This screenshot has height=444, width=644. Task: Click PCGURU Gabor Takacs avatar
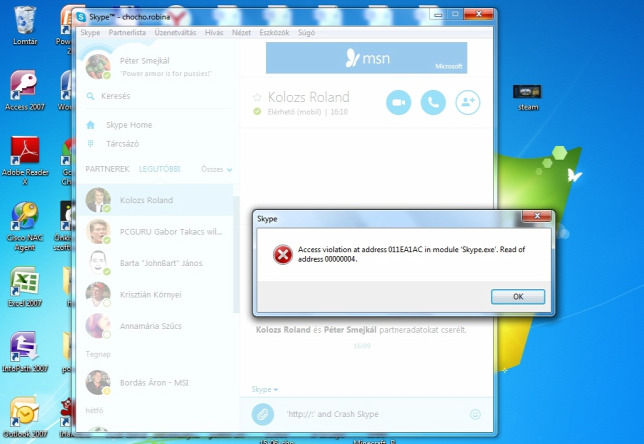98,232
